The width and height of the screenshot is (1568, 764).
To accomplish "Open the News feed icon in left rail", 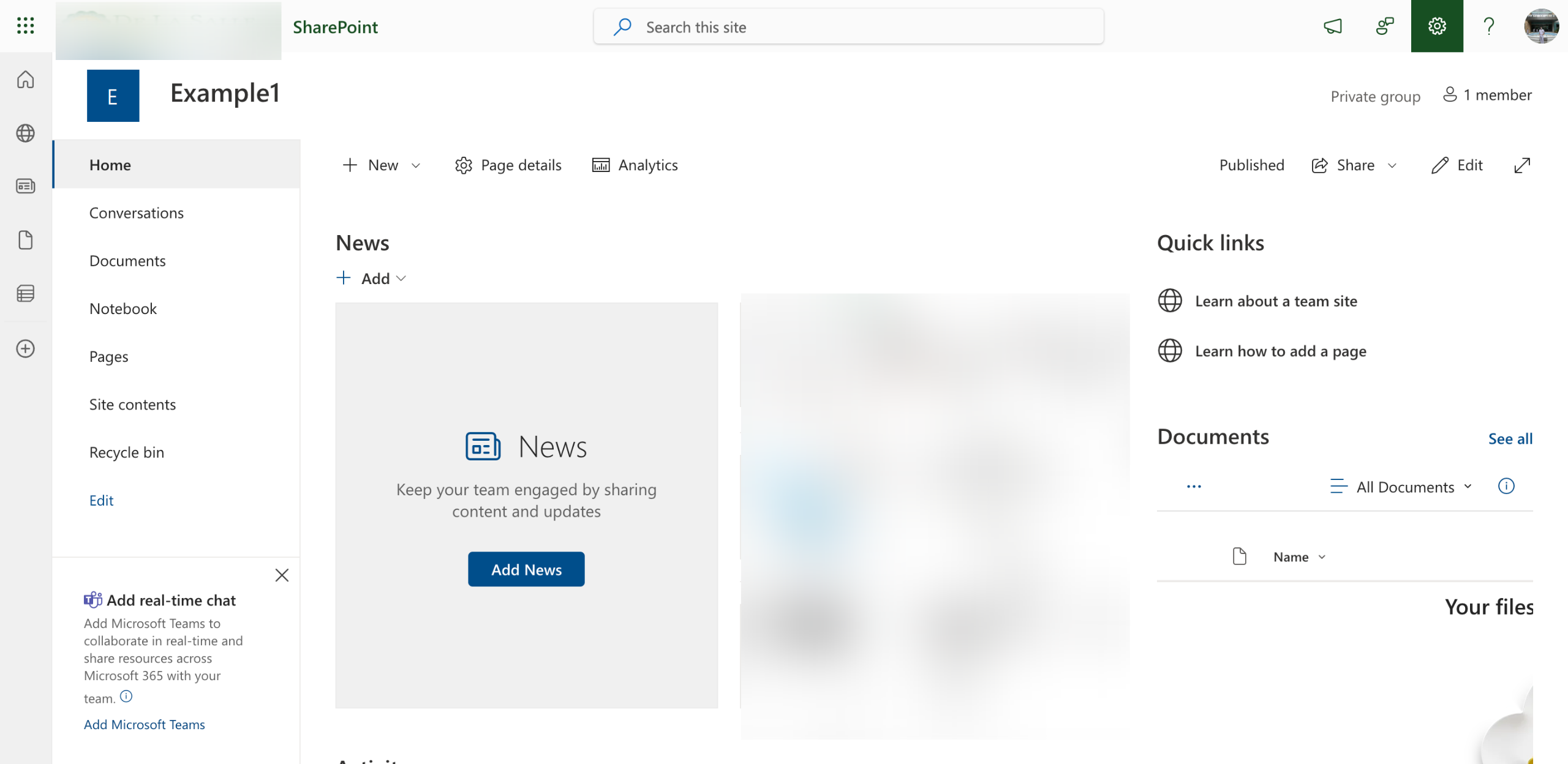I will [25, 186].
